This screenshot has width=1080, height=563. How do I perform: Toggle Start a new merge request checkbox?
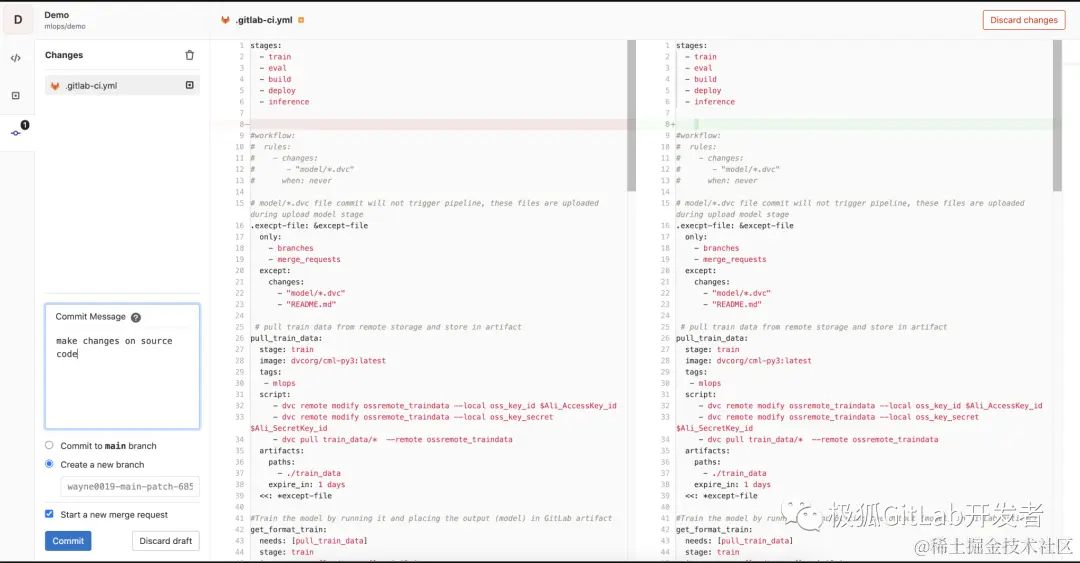click(49, 513)
